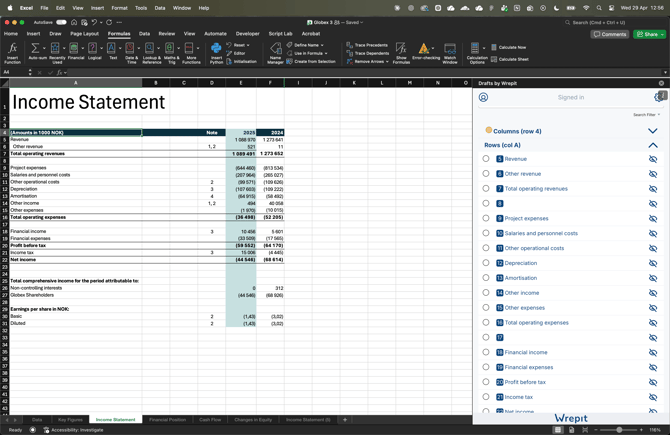Screen dimensions: 670x435
Task: Open Spotlight search in macOS menu bar
Action: (x=599, y=8)
